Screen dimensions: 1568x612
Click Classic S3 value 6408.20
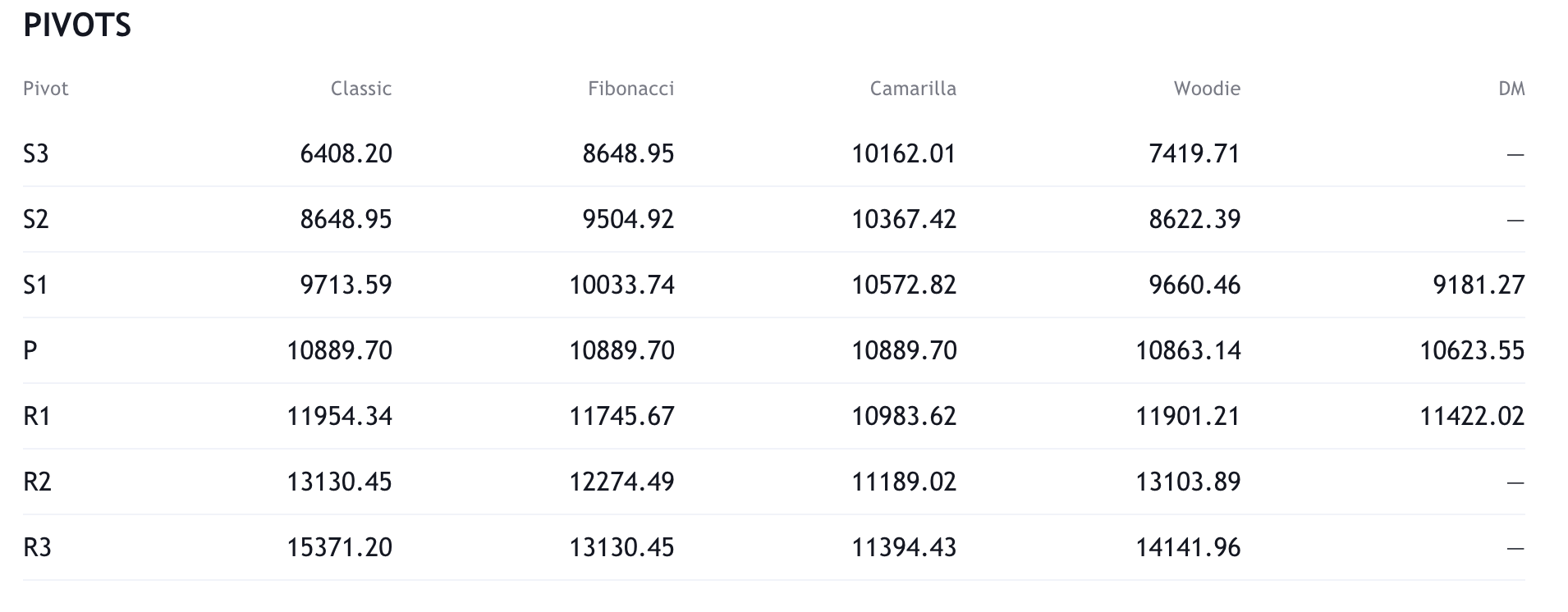[x=346, y=153]
